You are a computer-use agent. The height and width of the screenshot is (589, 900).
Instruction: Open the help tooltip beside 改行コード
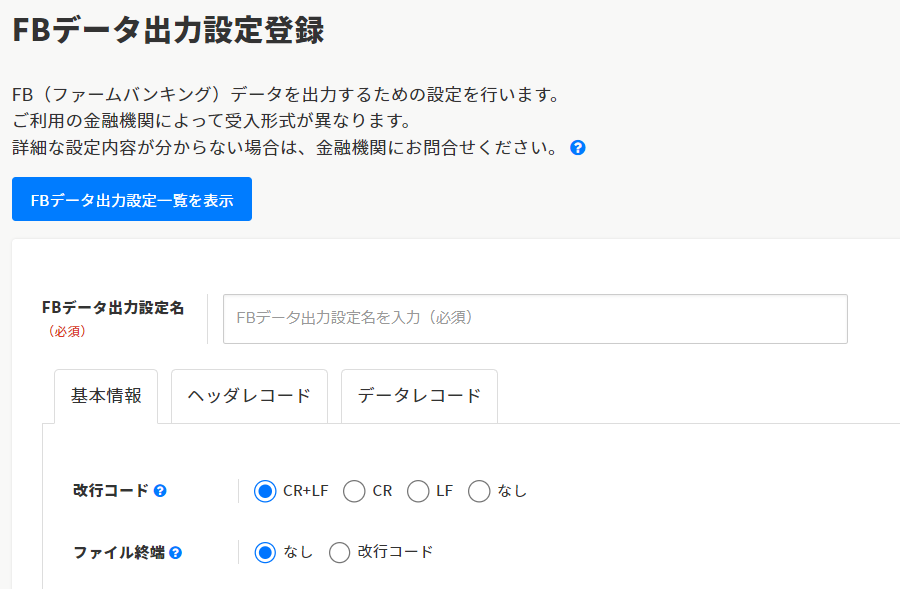[x=160, y=491]
